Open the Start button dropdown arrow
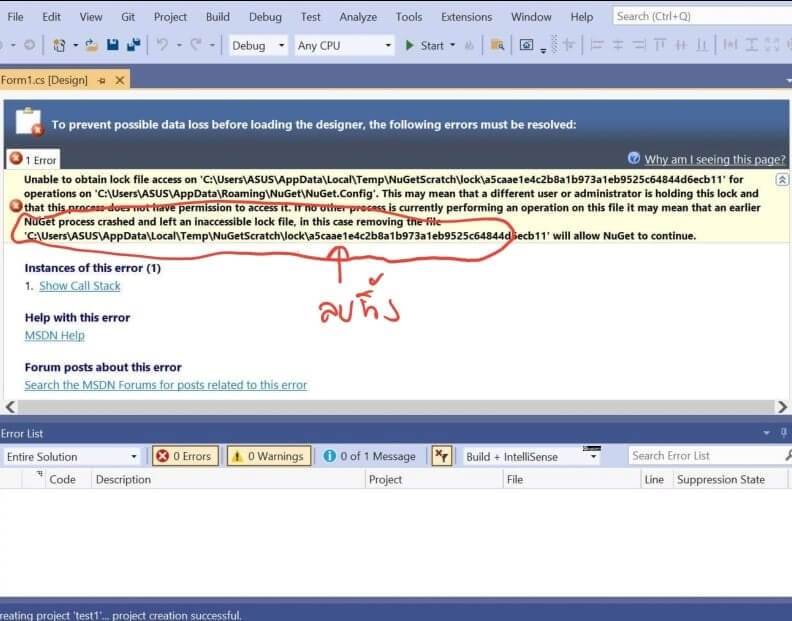 tap(453, 45)
